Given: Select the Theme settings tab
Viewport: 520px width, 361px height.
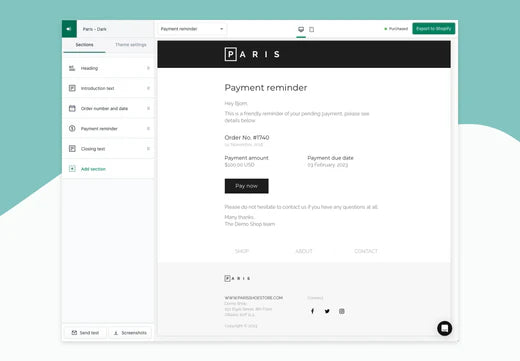Looking at the screenshot, I should pyautogui.click(x=131, y=45).
